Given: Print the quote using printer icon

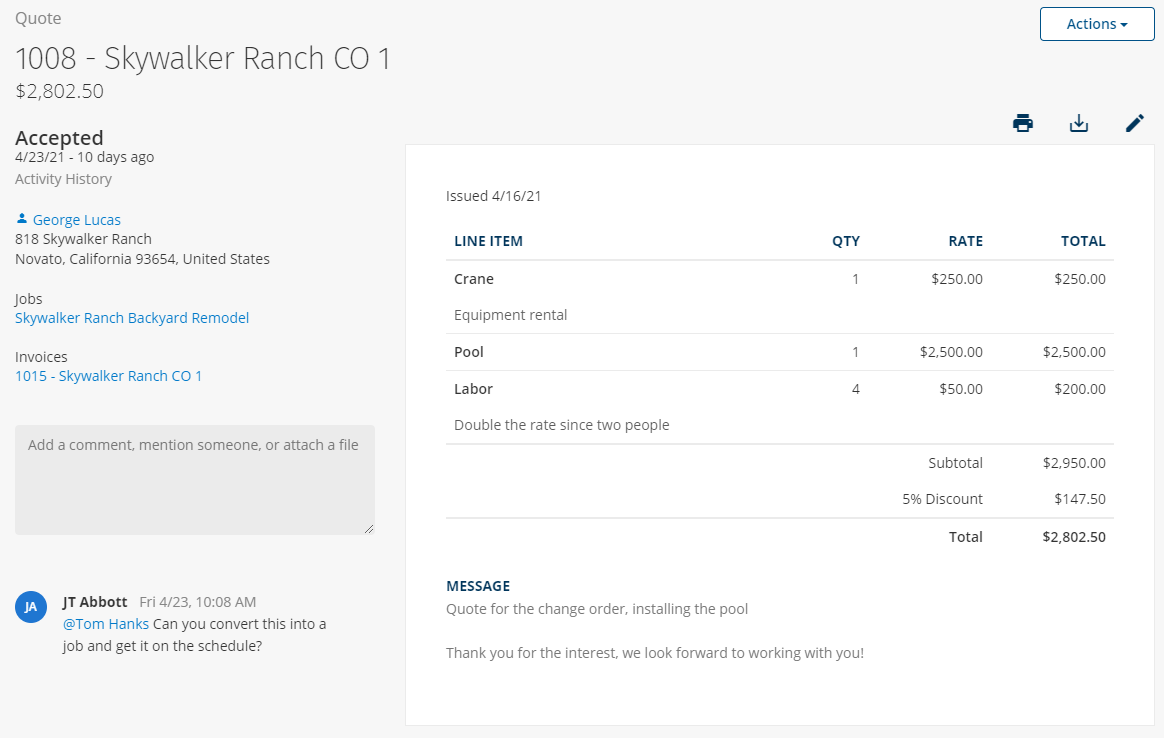Looking at the screenshot, I should click(1023, 123).
